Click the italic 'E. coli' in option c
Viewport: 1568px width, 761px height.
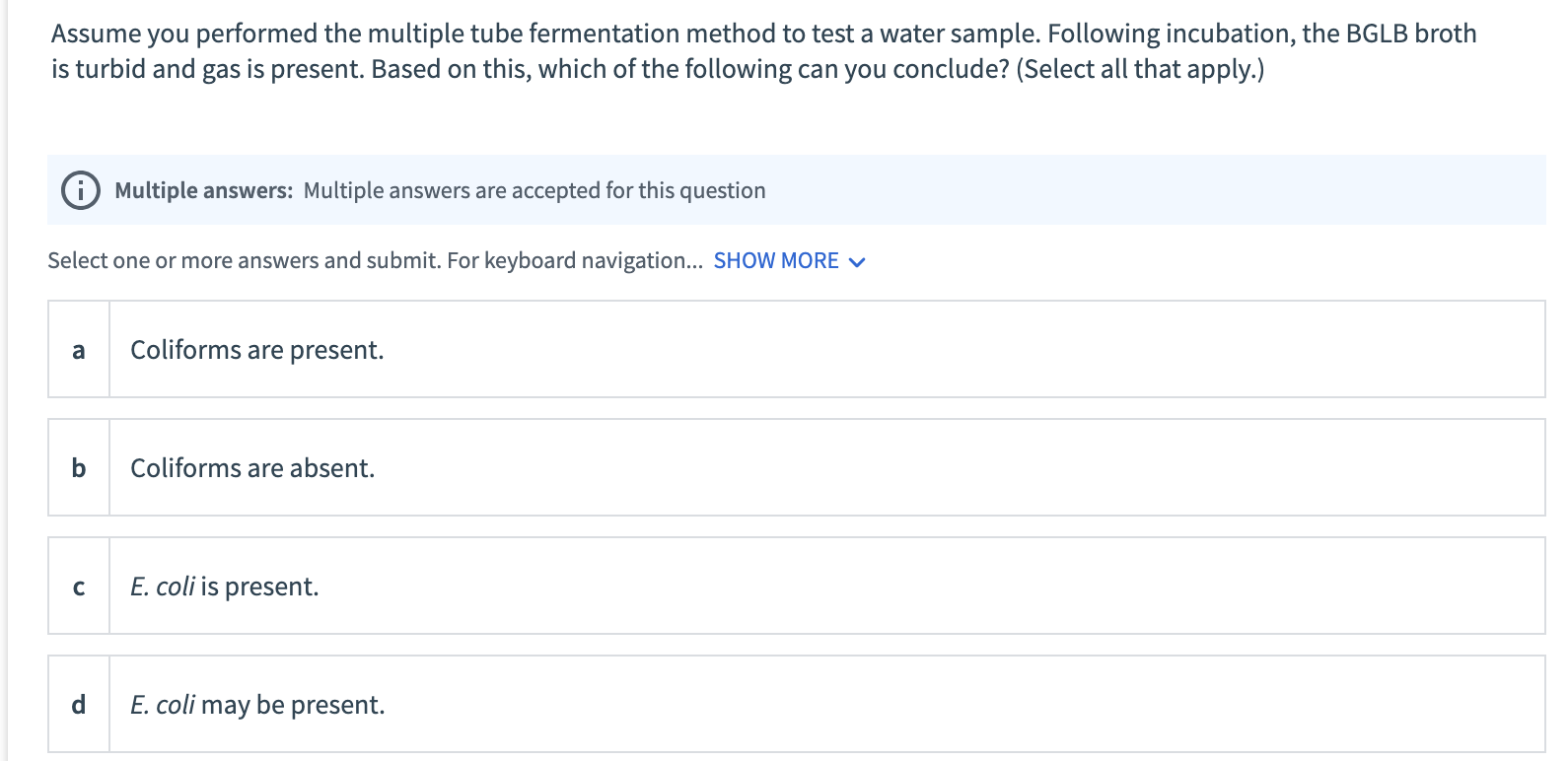pyautogui.click(x=163, y=587)
